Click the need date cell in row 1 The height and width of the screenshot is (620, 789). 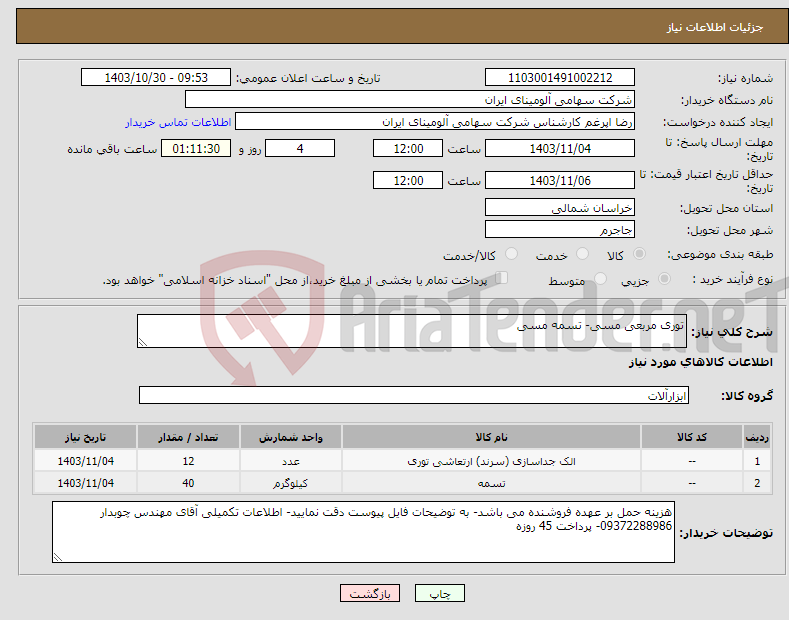[86, 461]
